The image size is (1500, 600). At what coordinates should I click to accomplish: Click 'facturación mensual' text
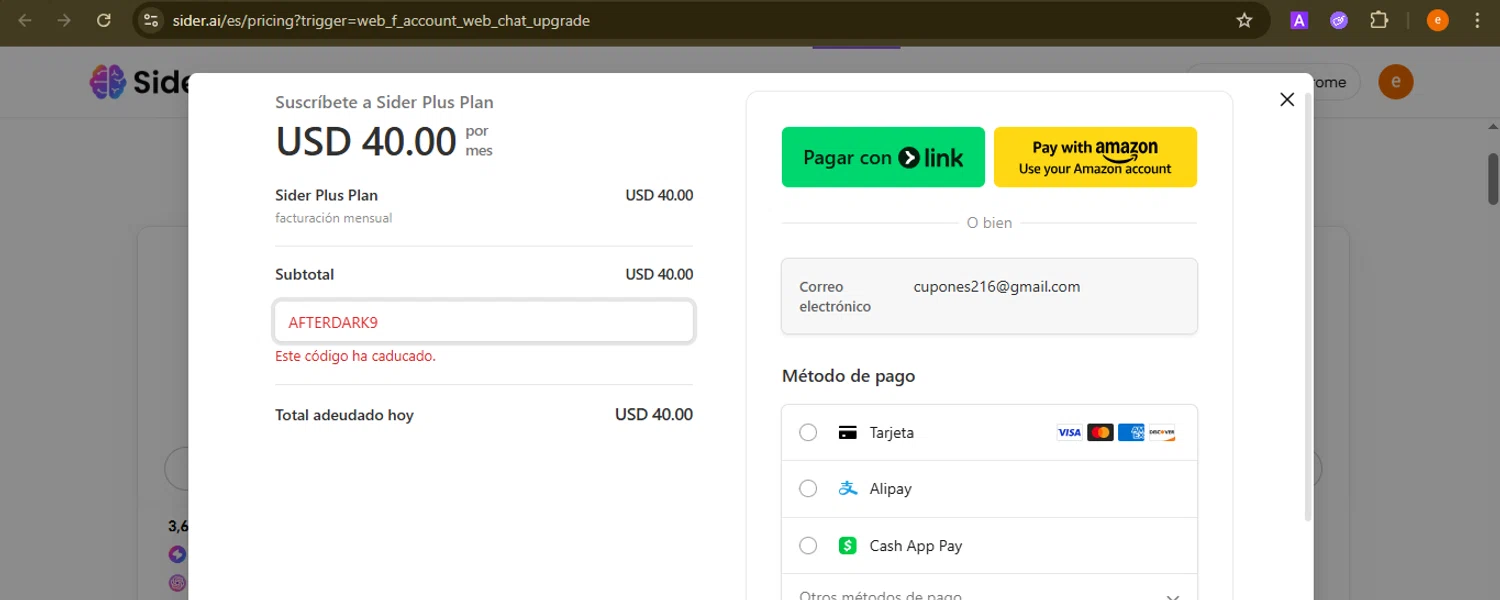[x=334, y=218]
